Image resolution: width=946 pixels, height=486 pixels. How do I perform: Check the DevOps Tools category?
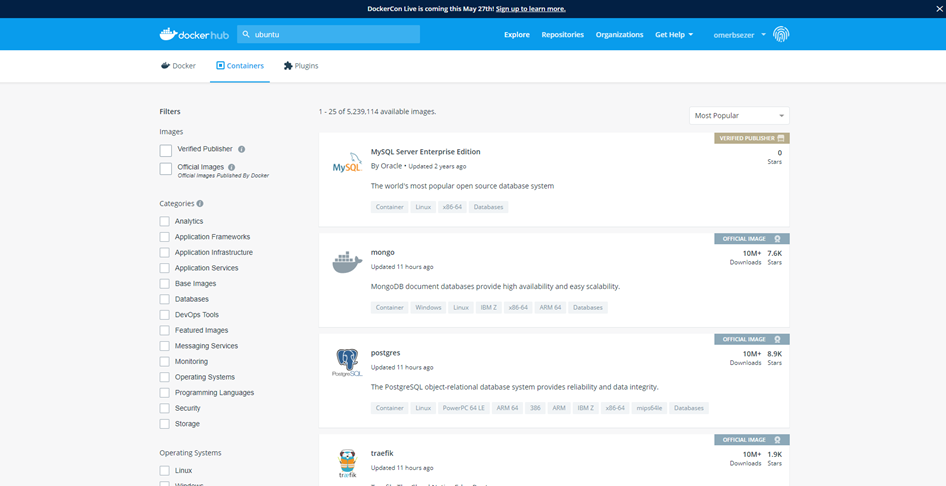tap(165, 315)
